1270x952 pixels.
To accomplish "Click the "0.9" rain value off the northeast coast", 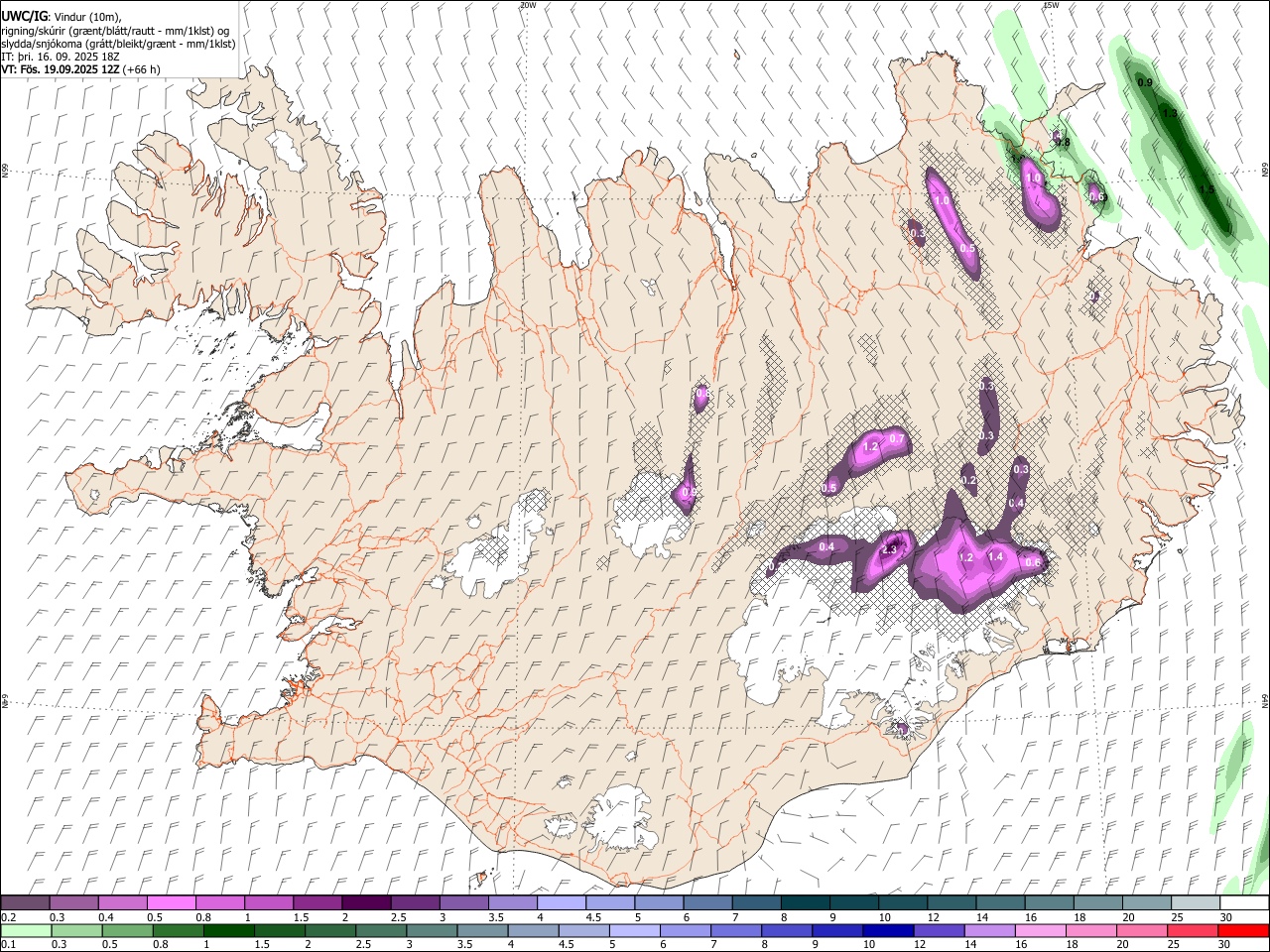I will [x=1144, y=82].
